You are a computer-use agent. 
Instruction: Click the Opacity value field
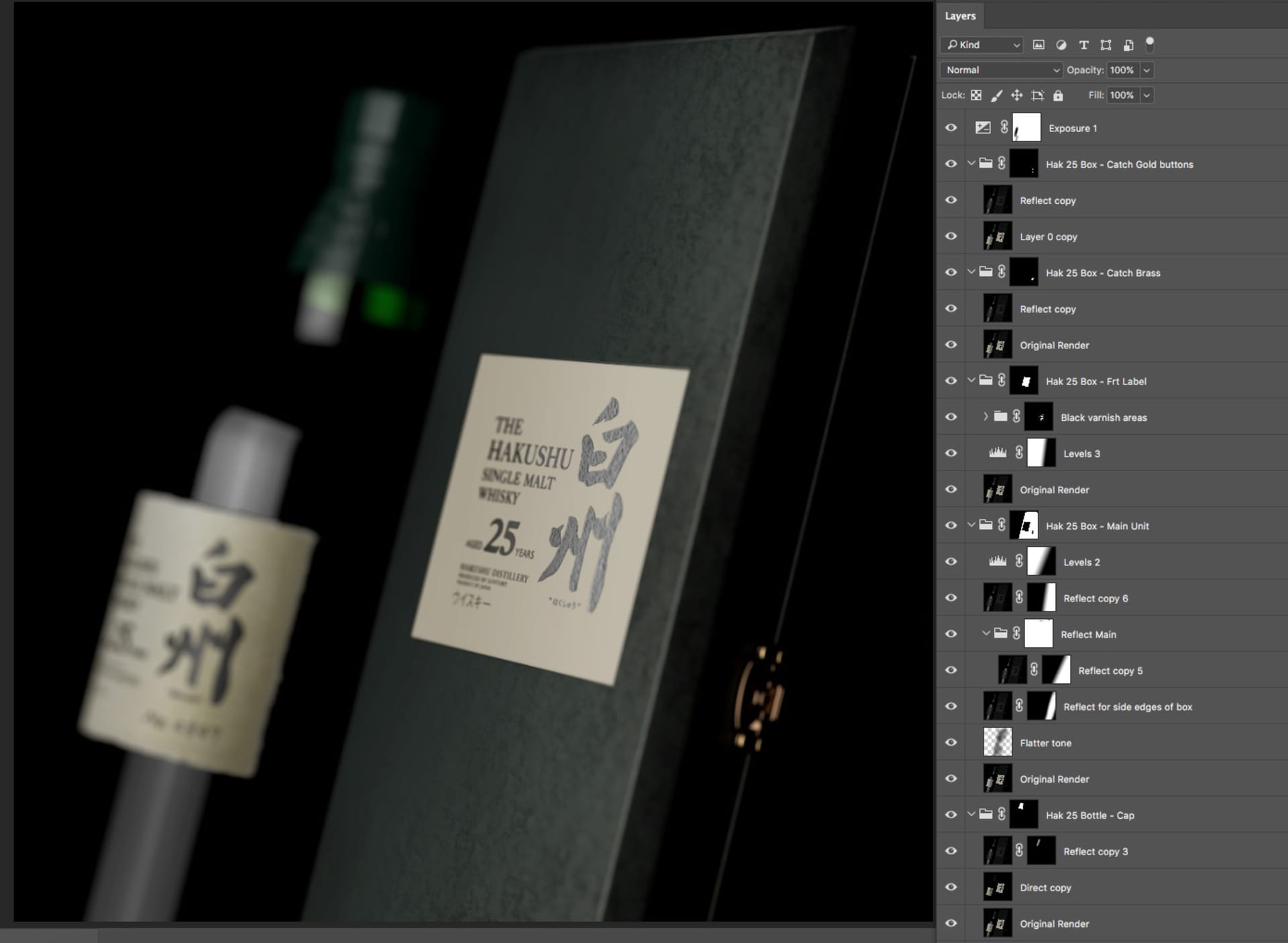1123,70
